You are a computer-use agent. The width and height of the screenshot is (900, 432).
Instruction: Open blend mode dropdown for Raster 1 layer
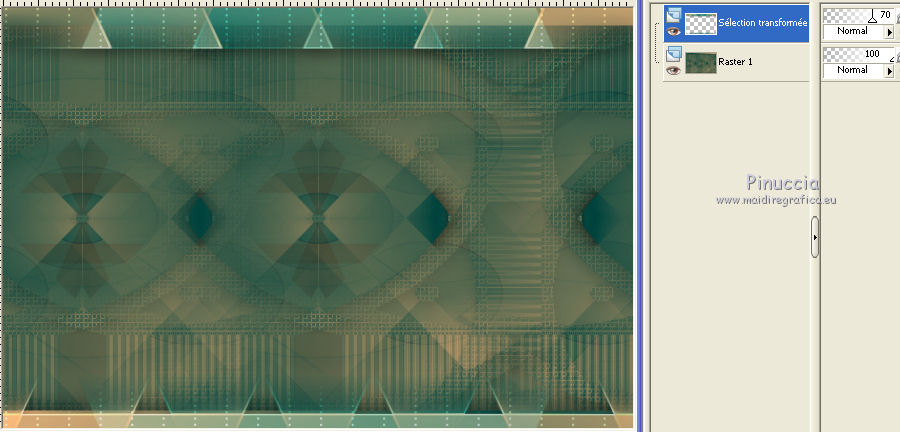coord(890,71)
